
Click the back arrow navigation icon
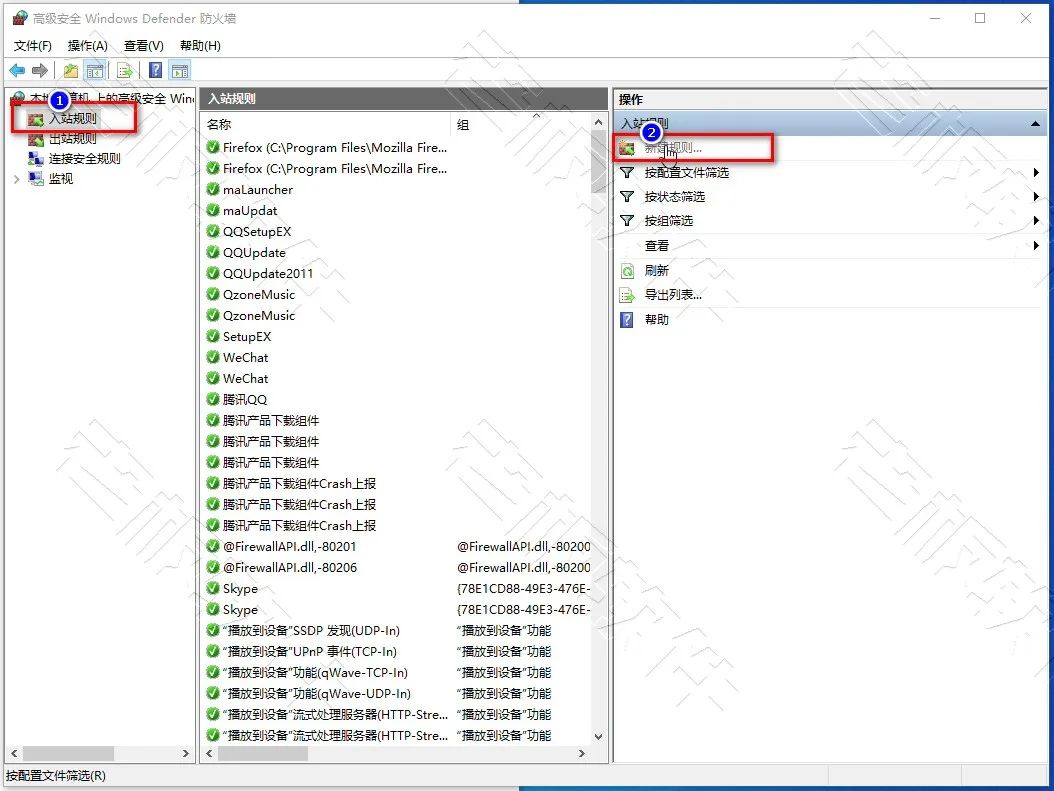click(x=15, y=70)
